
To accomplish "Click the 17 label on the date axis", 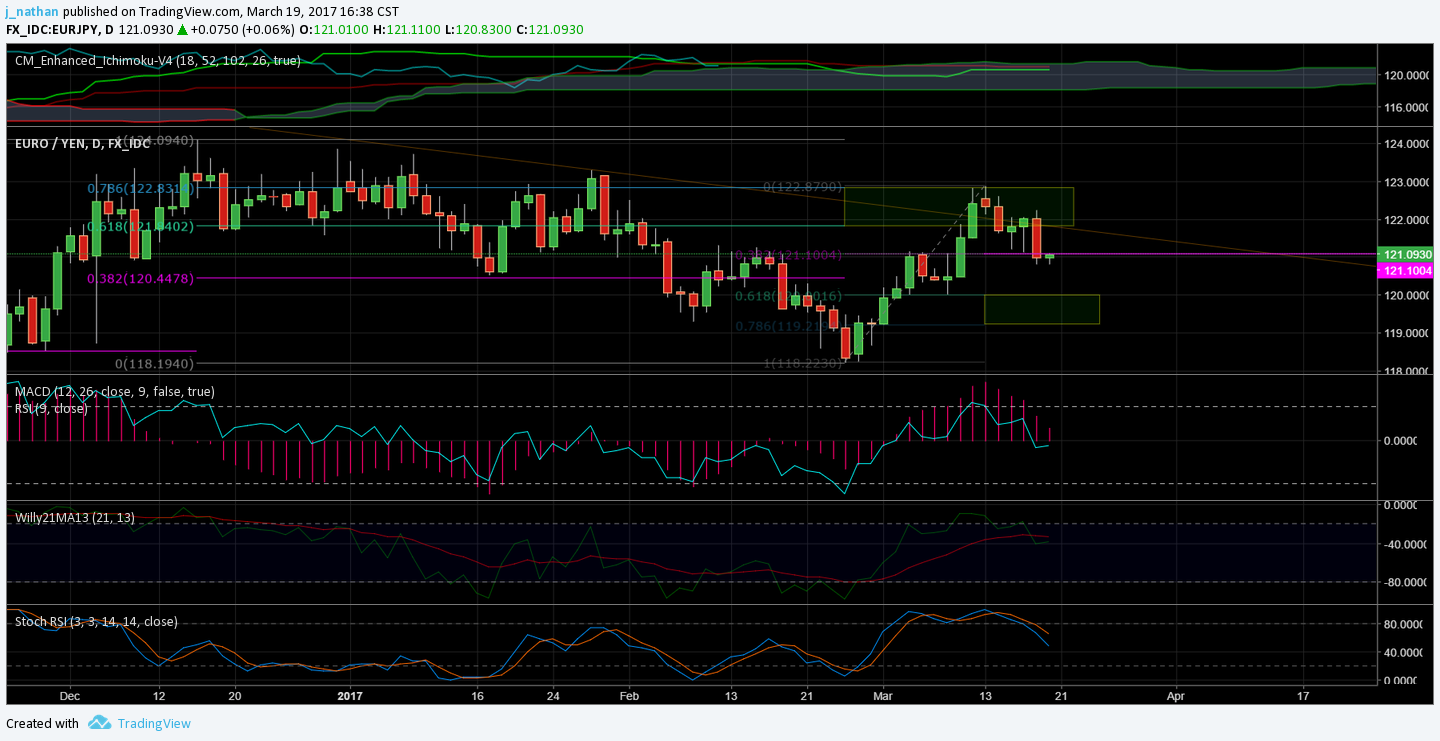I will click(1303, 695).
